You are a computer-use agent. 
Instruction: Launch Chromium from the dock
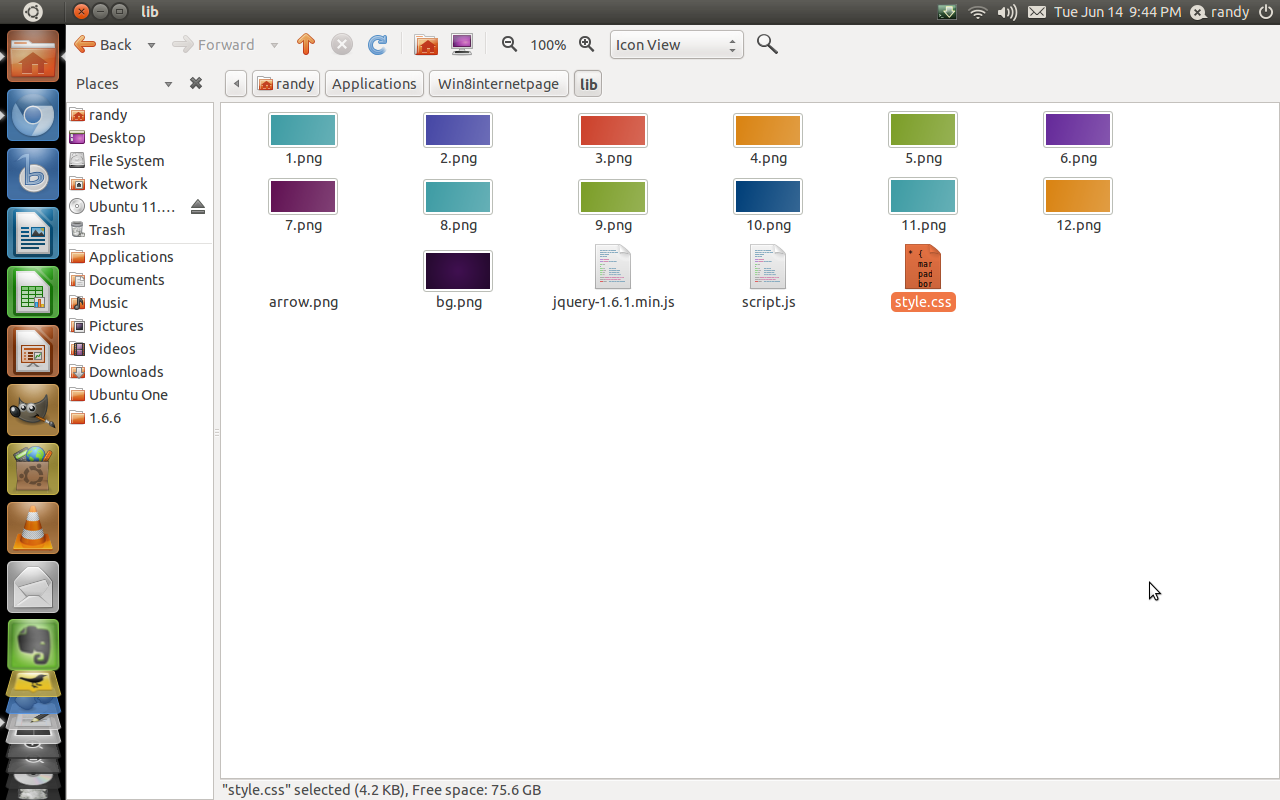pos(33,117)
